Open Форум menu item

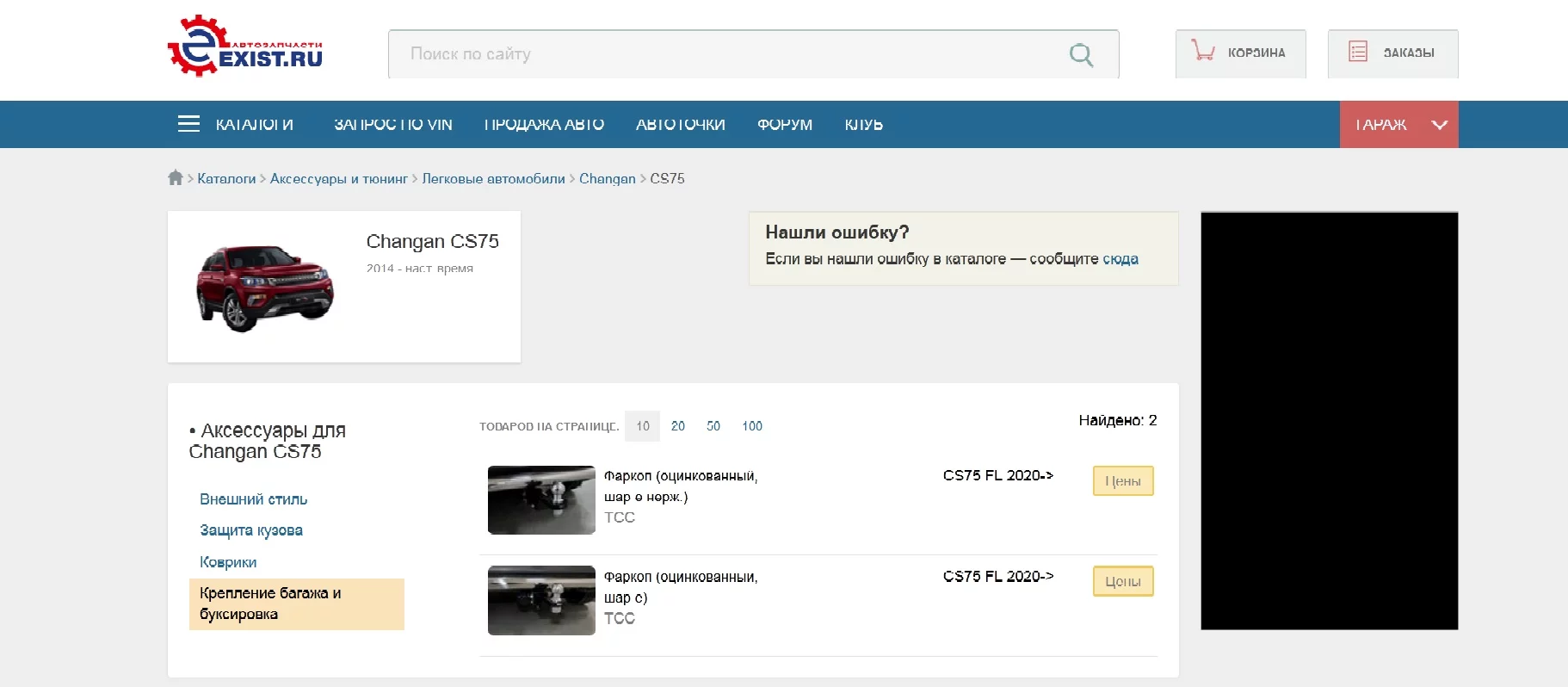click(x=785, y=125)
